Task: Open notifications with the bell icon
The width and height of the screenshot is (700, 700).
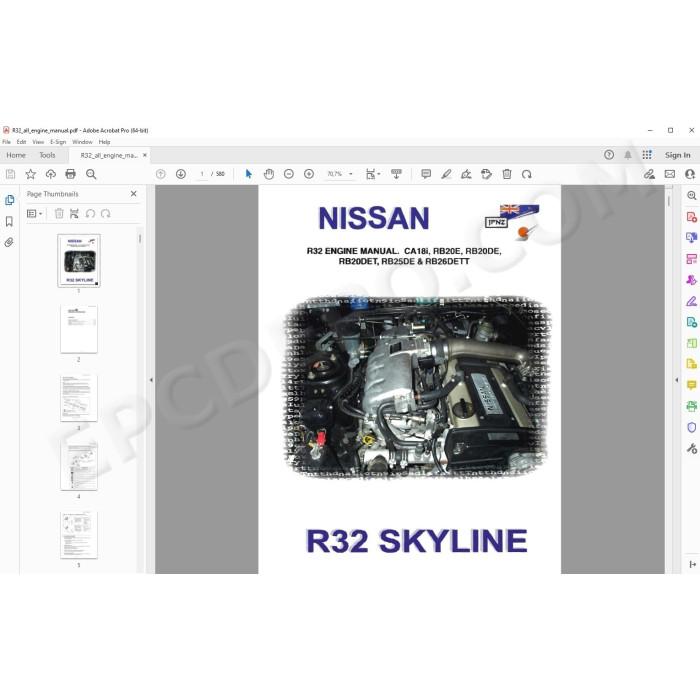Action: point(628,155)
